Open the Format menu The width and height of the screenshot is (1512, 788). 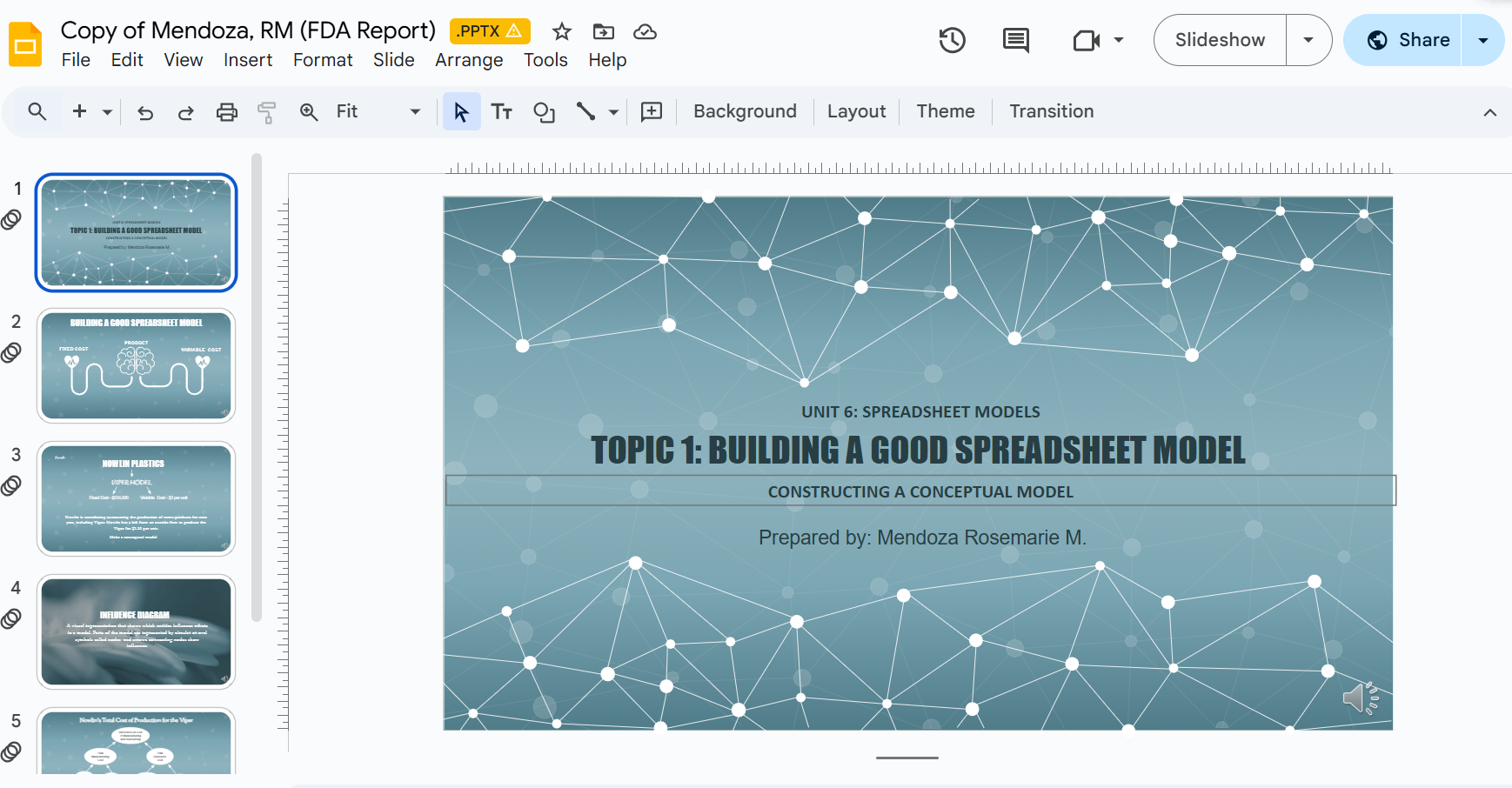click(x=323, y=60)
